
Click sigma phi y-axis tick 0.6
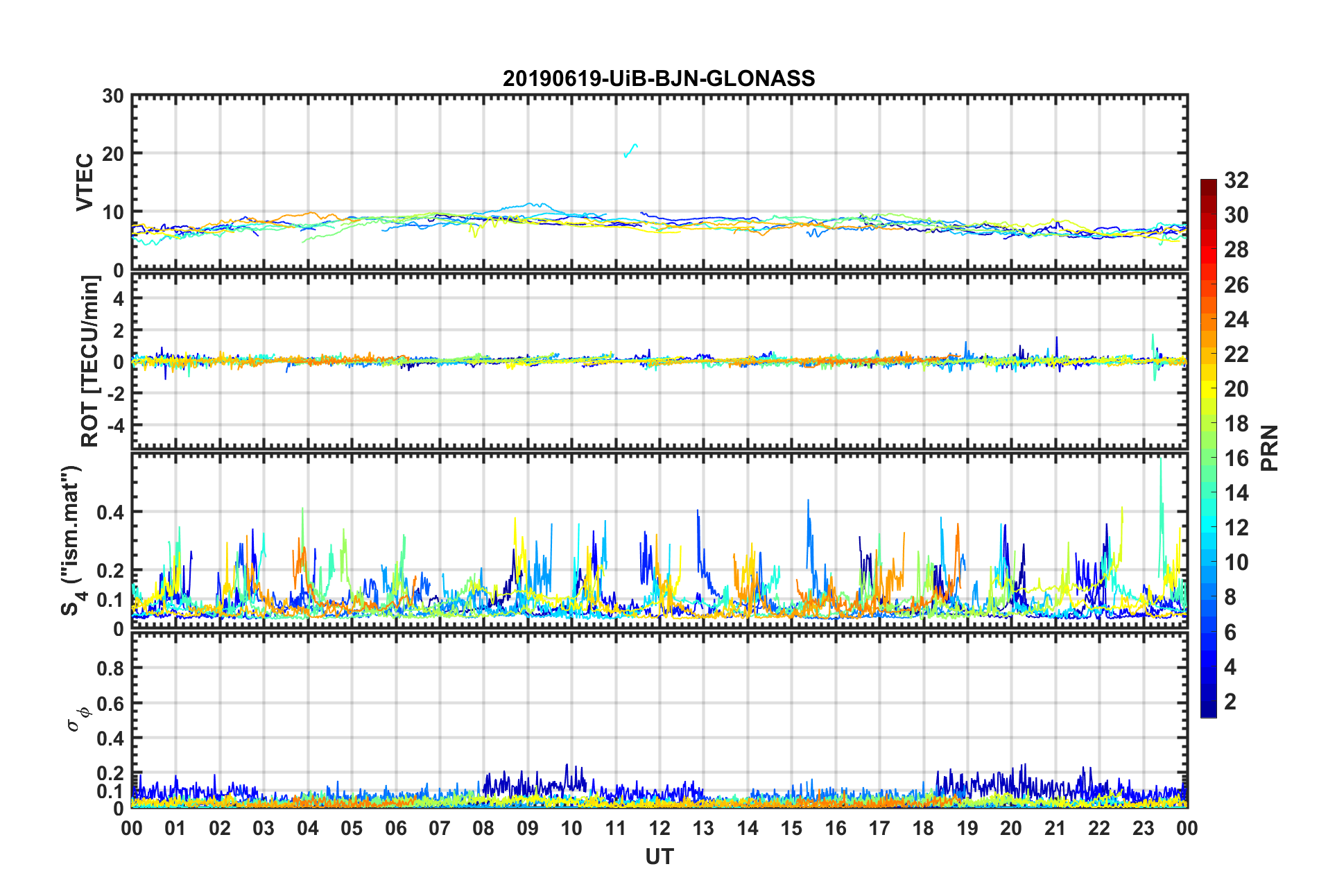(111, 704)
